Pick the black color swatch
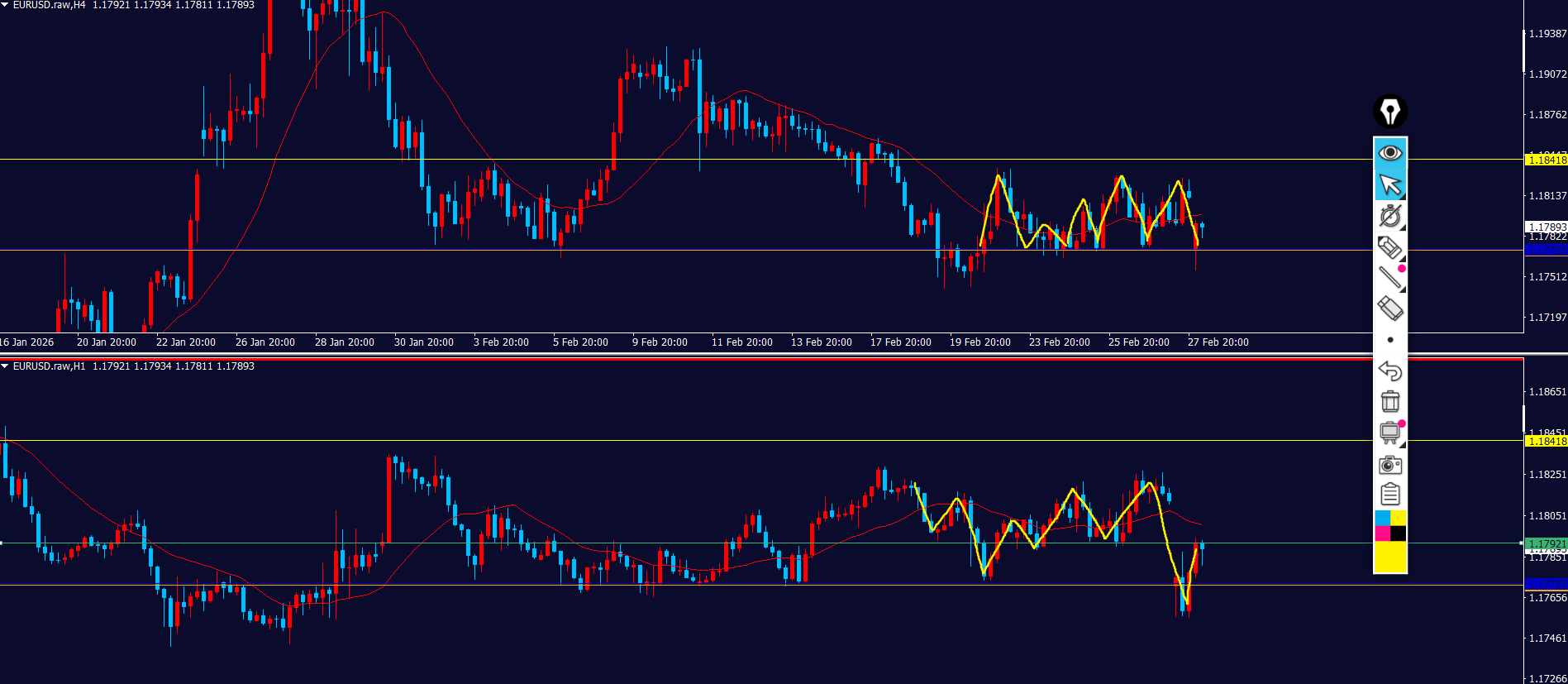This screenshot has width=1568, height=684. pyautogui.click(x=1399, y=533)
